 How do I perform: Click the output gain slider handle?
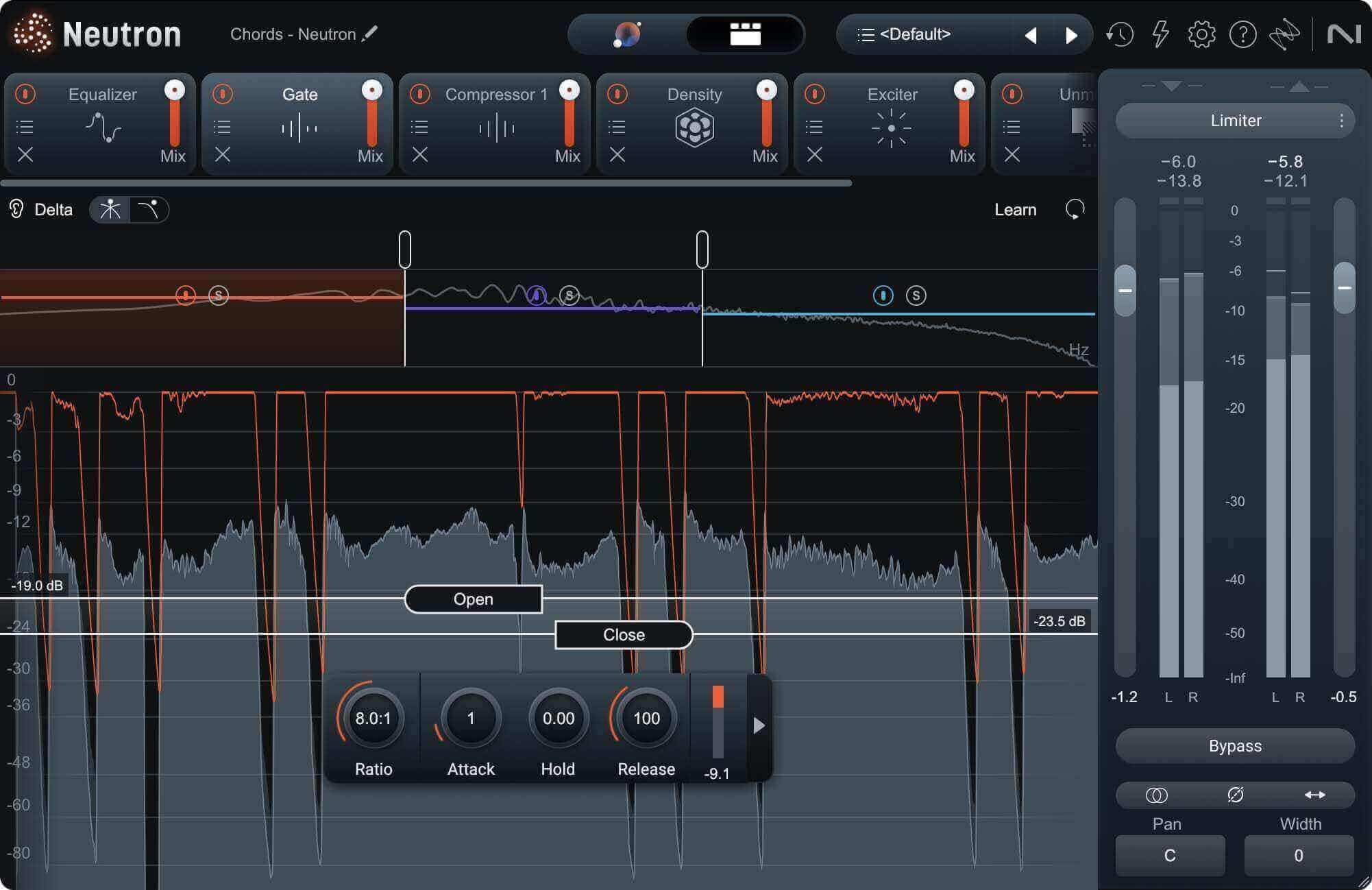click(x=1345, y=288)
